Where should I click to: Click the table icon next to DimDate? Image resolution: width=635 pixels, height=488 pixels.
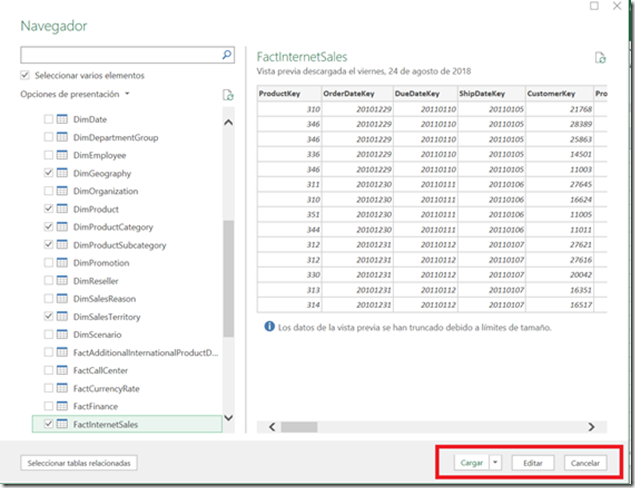click(x=62, y=120)
